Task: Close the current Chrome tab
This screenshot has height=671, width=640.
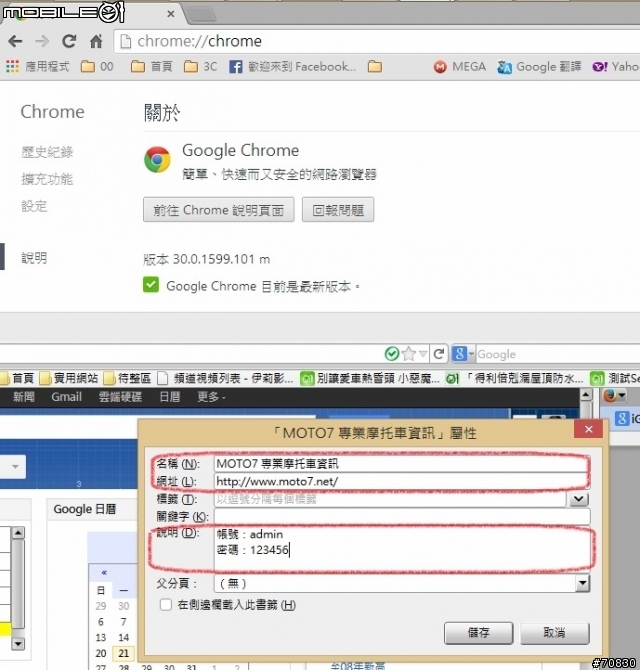Action: pyautogui.click(x=171, y=14)
